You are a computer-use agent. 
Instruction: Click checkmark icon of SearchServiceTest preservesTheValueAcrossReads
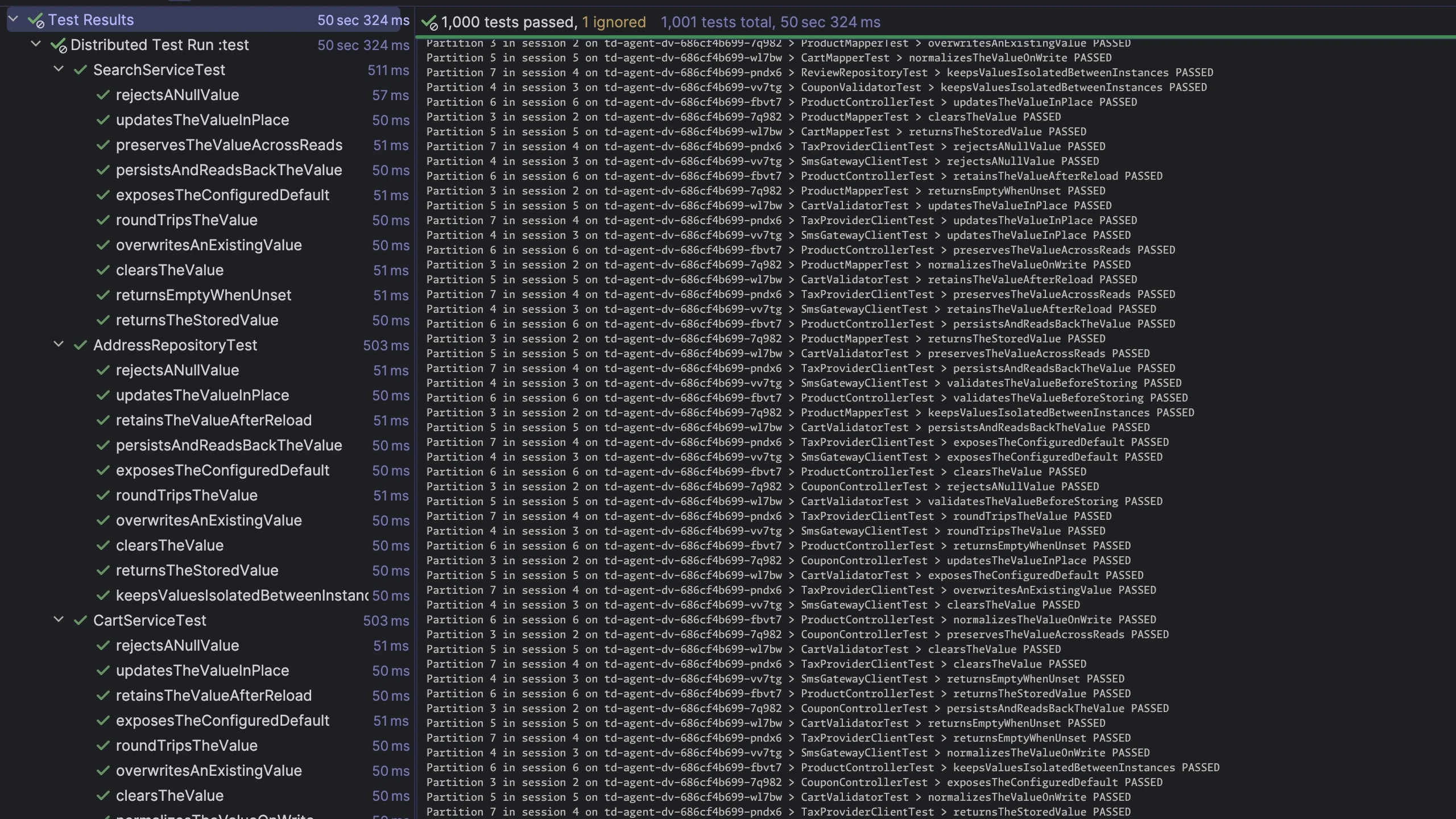(x=103, y=145)
